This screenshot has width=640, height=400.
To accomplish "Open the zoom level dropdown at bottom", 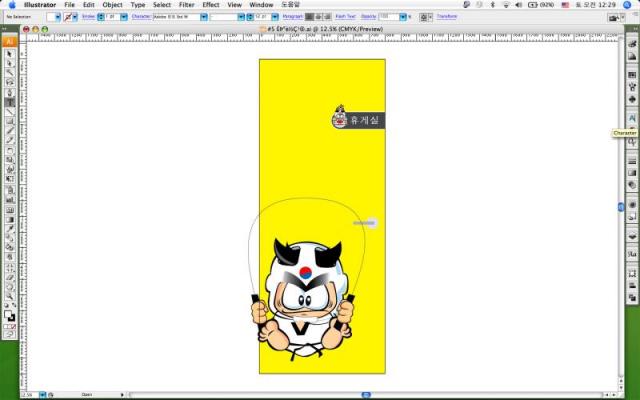I will (x=42, y=395).
